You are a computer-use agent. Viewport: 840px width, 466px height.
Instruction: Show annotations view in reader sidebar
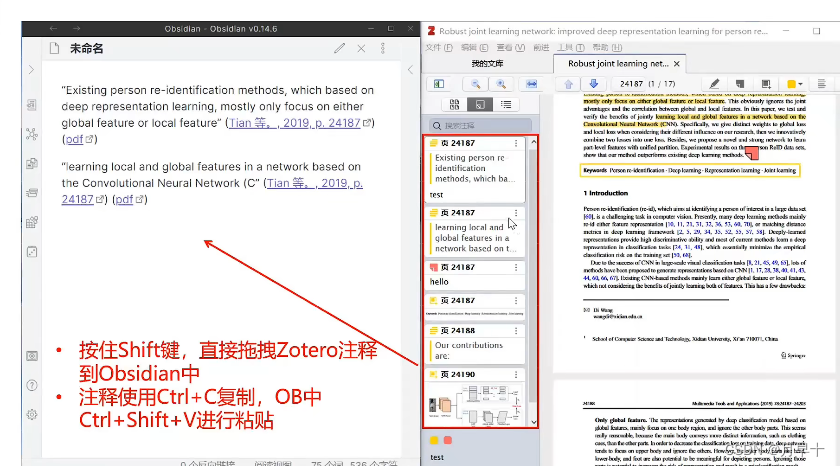coord(480,104)
